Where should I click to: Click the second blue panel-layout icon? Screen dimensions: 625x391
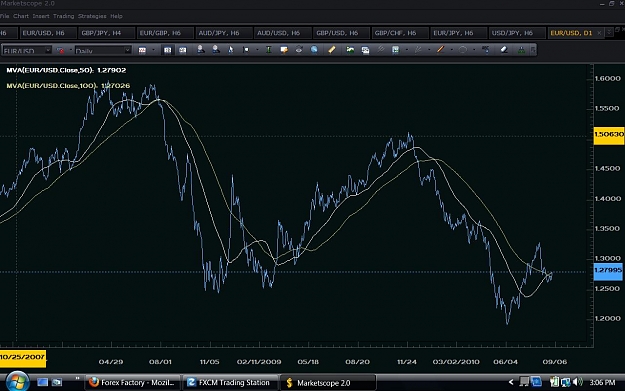click(183, 50)
